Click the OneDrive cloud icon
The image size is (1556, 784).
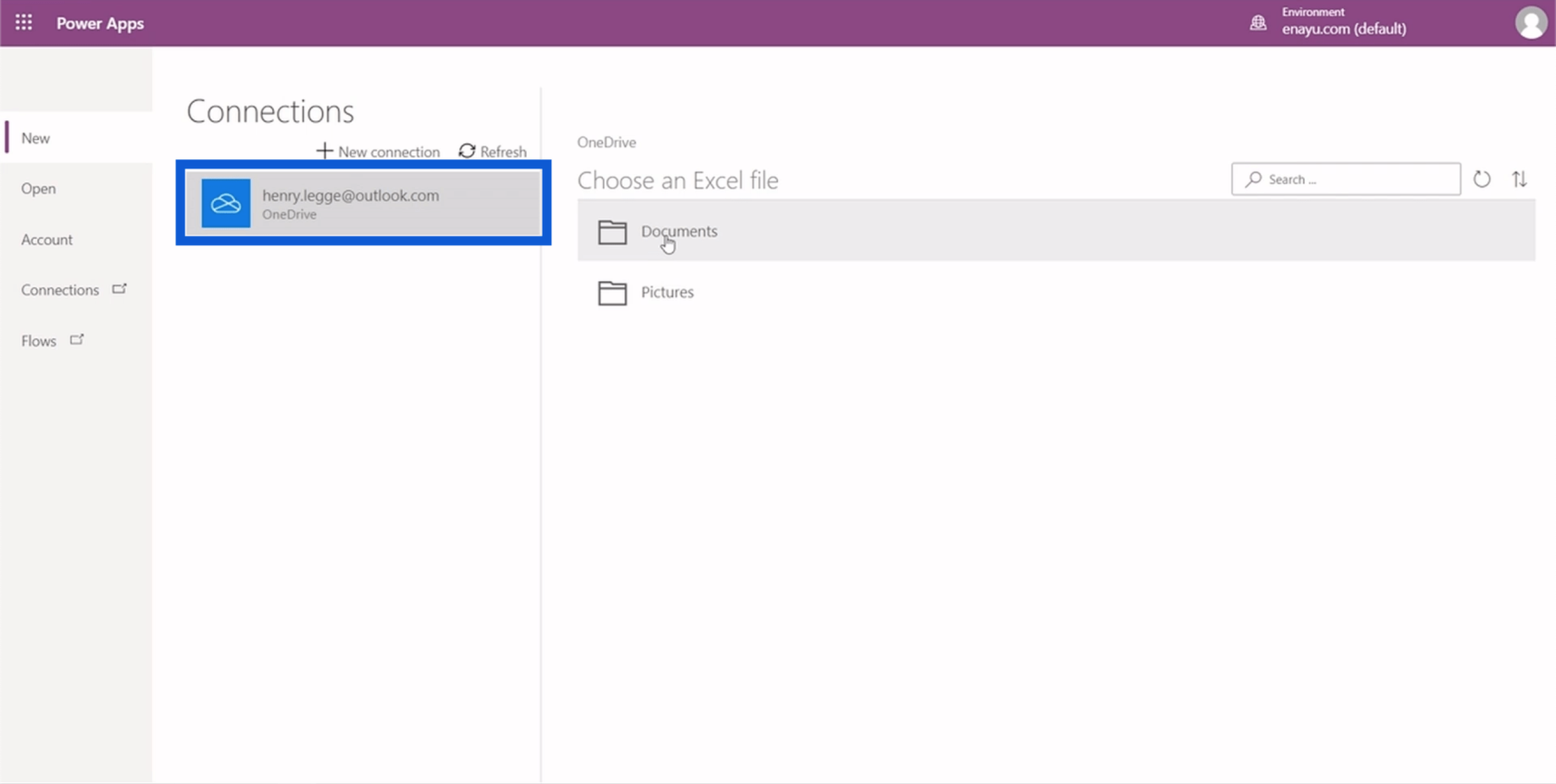[x=226, y=203]
